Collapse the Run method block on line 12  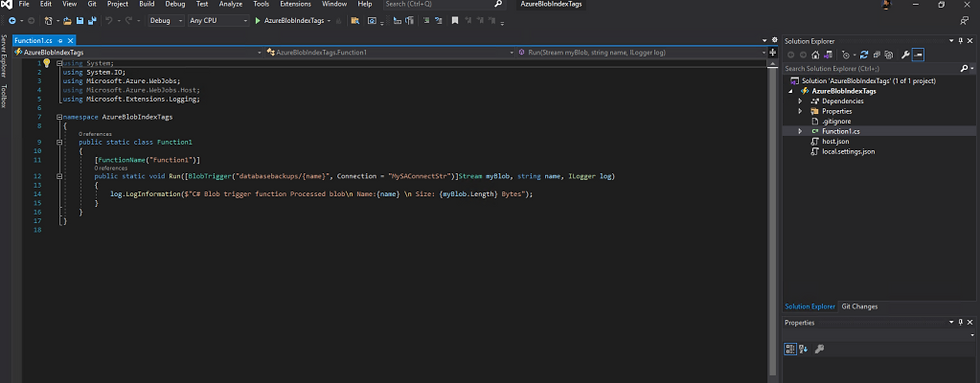pyautogui.click(x=59, y=177)
